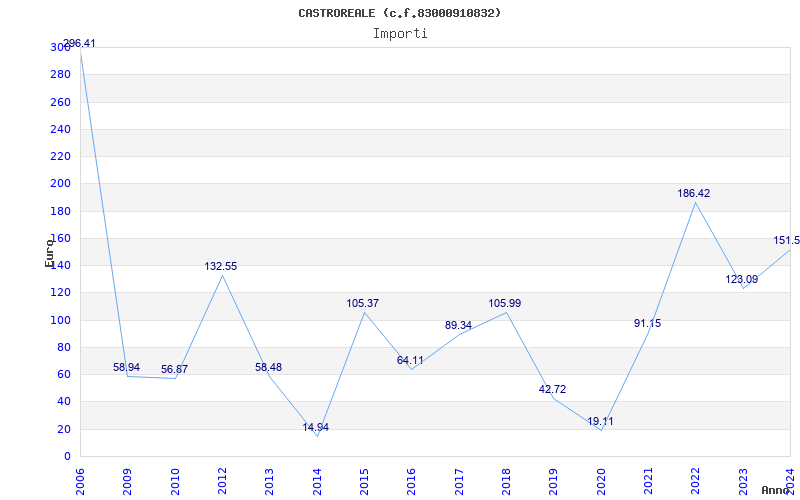Click the 58.94 data label
Screen dimensions: 800x500
127,367
